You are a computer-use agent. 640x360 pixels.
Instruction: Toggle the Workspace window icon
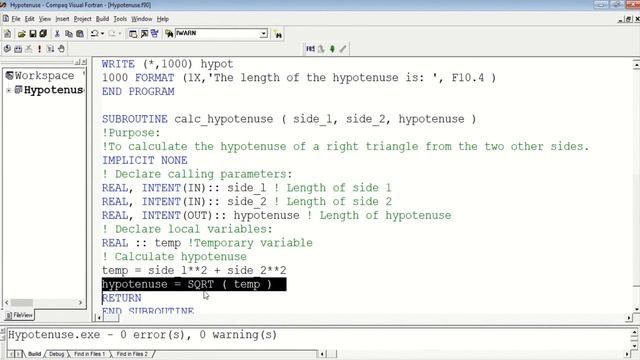coord(133,34)
